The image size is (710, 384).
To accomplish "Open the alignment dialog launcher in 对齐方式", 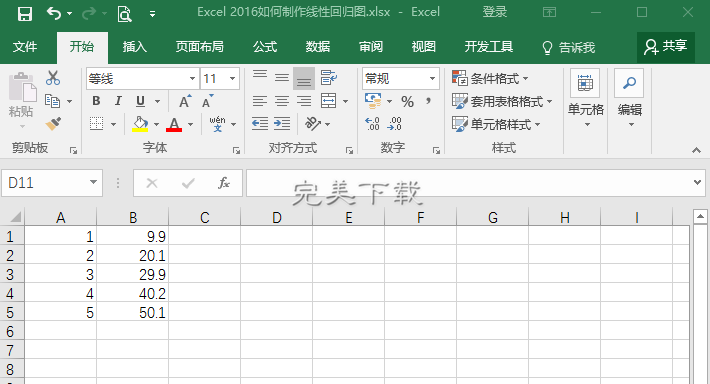I will tap(349, 150).
